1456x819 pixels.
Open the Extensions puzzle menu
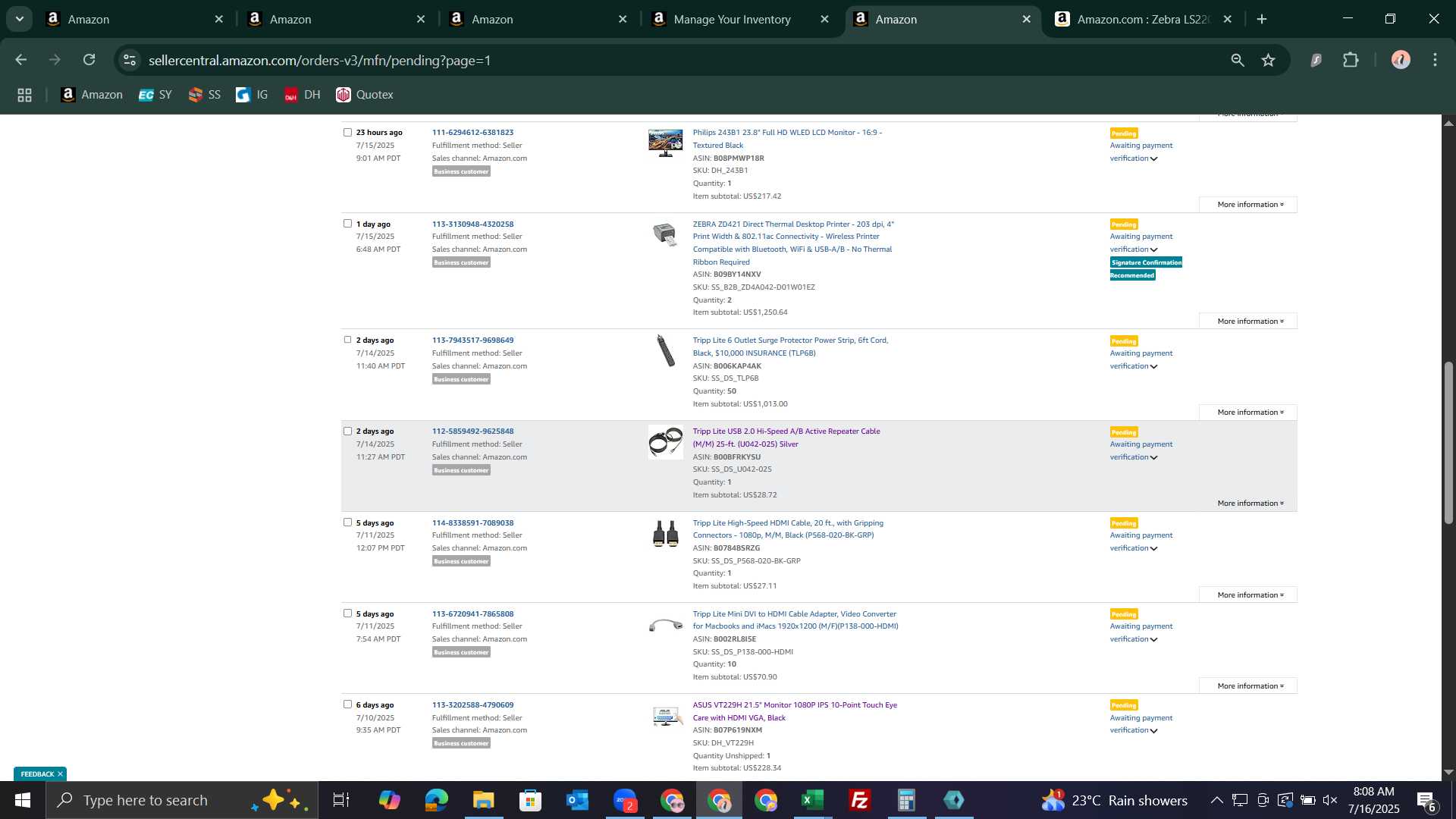1351,60
